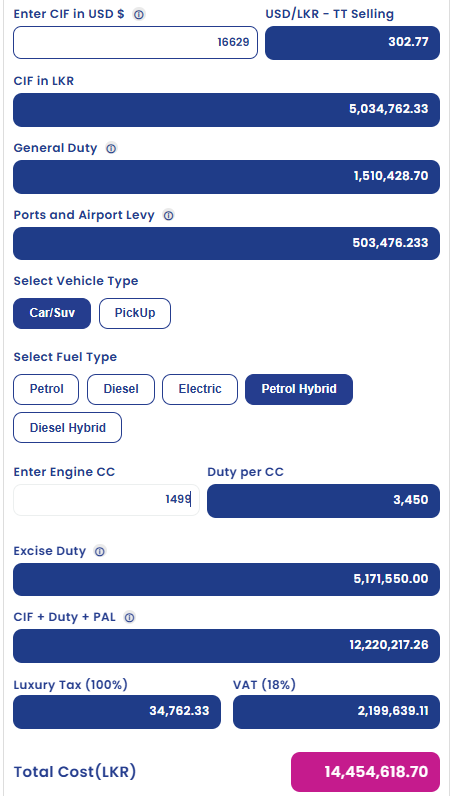Focus the CIF in USD input field
The image size is (456, 796).
coord(136,43)
